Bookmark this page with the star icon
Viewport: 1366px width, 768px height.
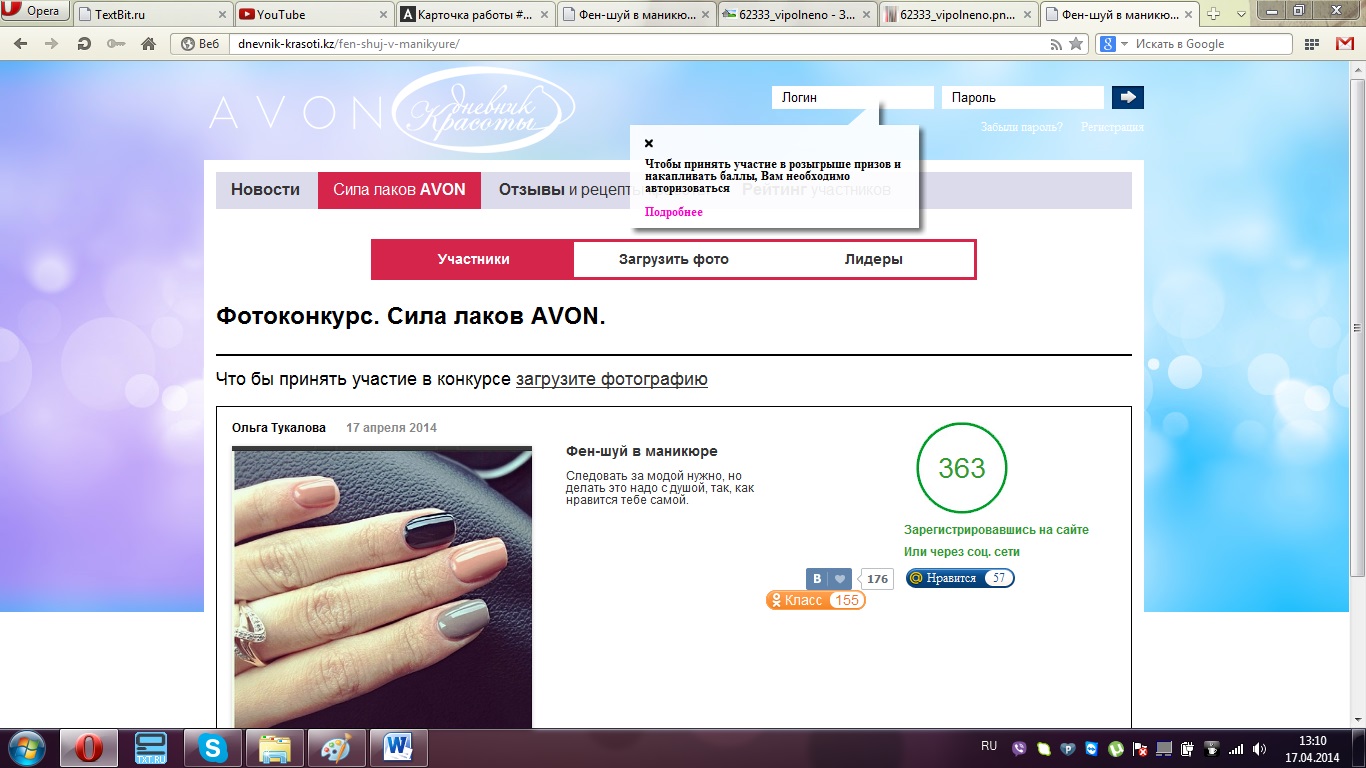point(1076,44)
